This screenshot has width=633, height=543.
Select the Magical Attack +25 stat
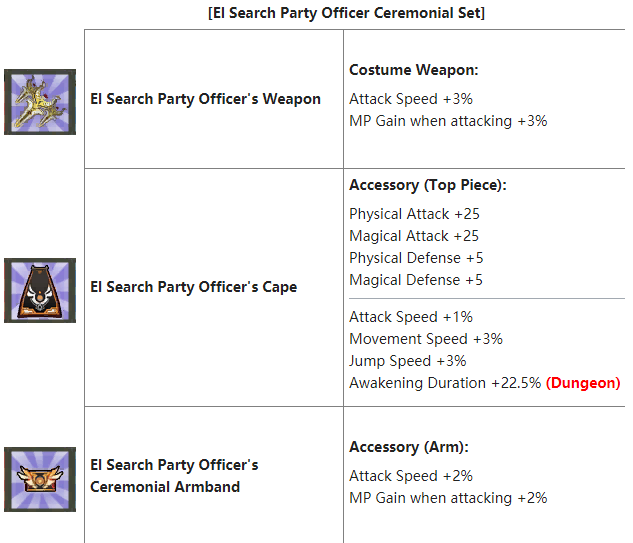[414, 236]
